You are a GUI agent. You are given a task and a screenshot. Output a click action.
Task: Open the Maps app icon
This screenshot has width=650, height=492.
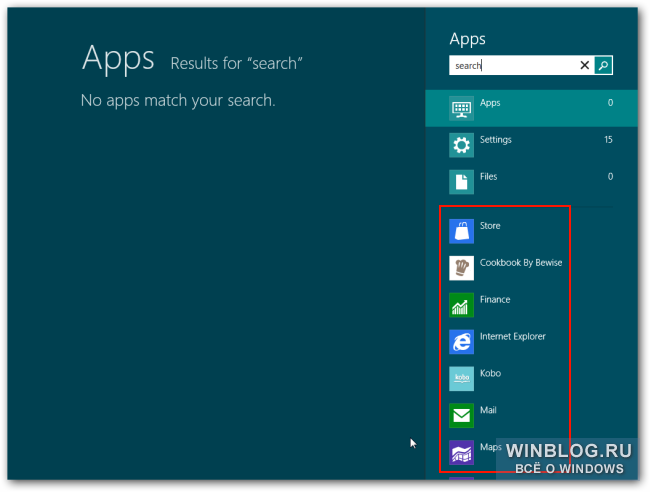pos(461,453)
